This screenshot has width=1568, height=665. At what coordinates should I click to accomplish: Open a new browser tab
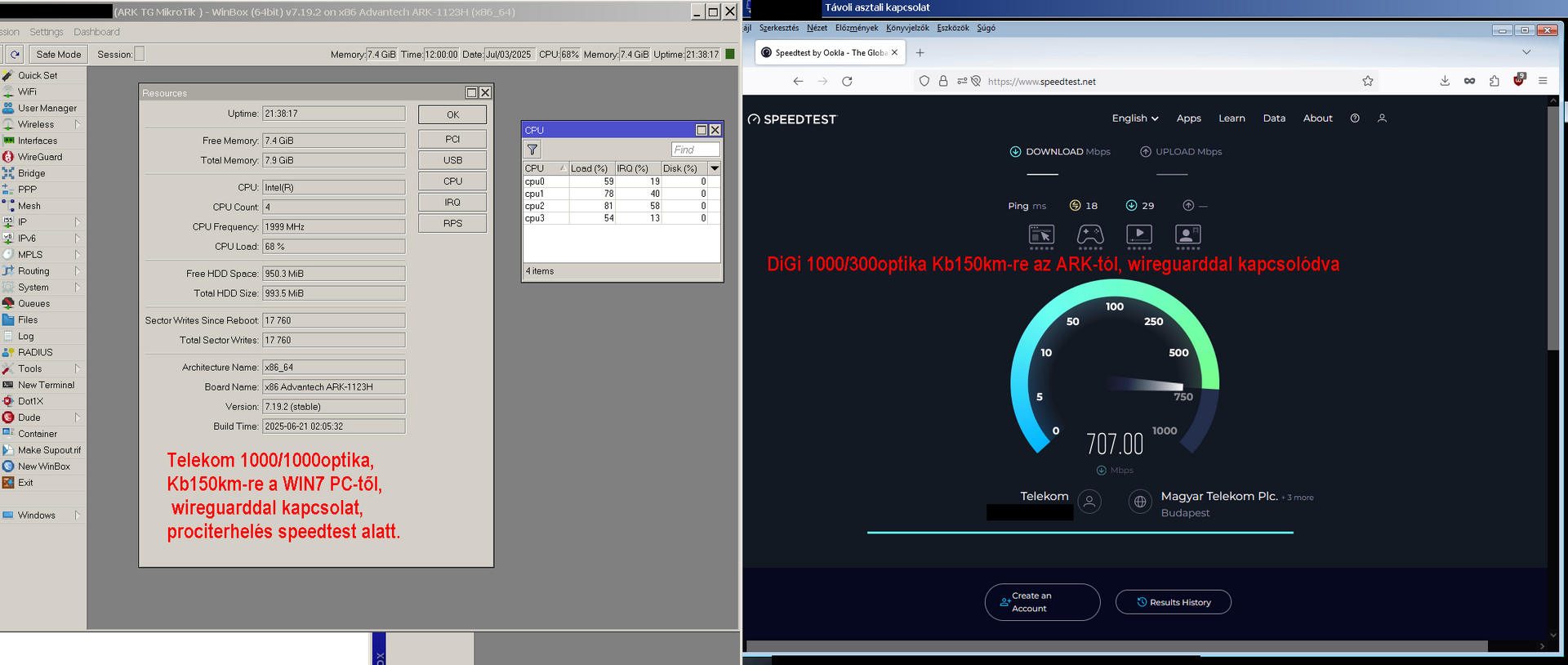point(920,52)
